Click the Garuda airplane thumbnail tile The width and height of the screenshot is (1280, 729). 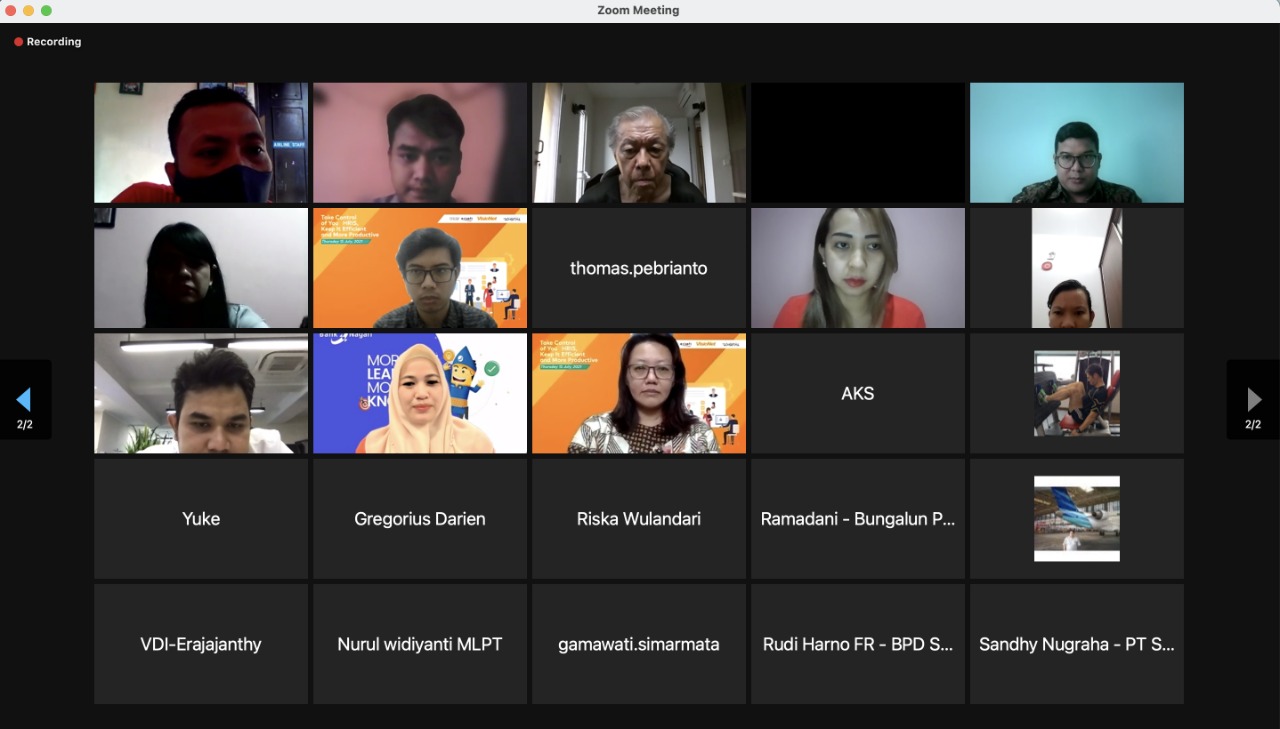[1076, 518]
